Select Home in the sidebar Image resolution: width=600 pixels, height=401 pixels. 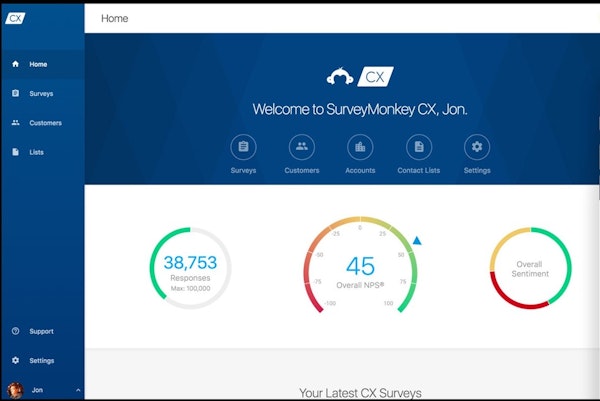click(x=38, y=64)
